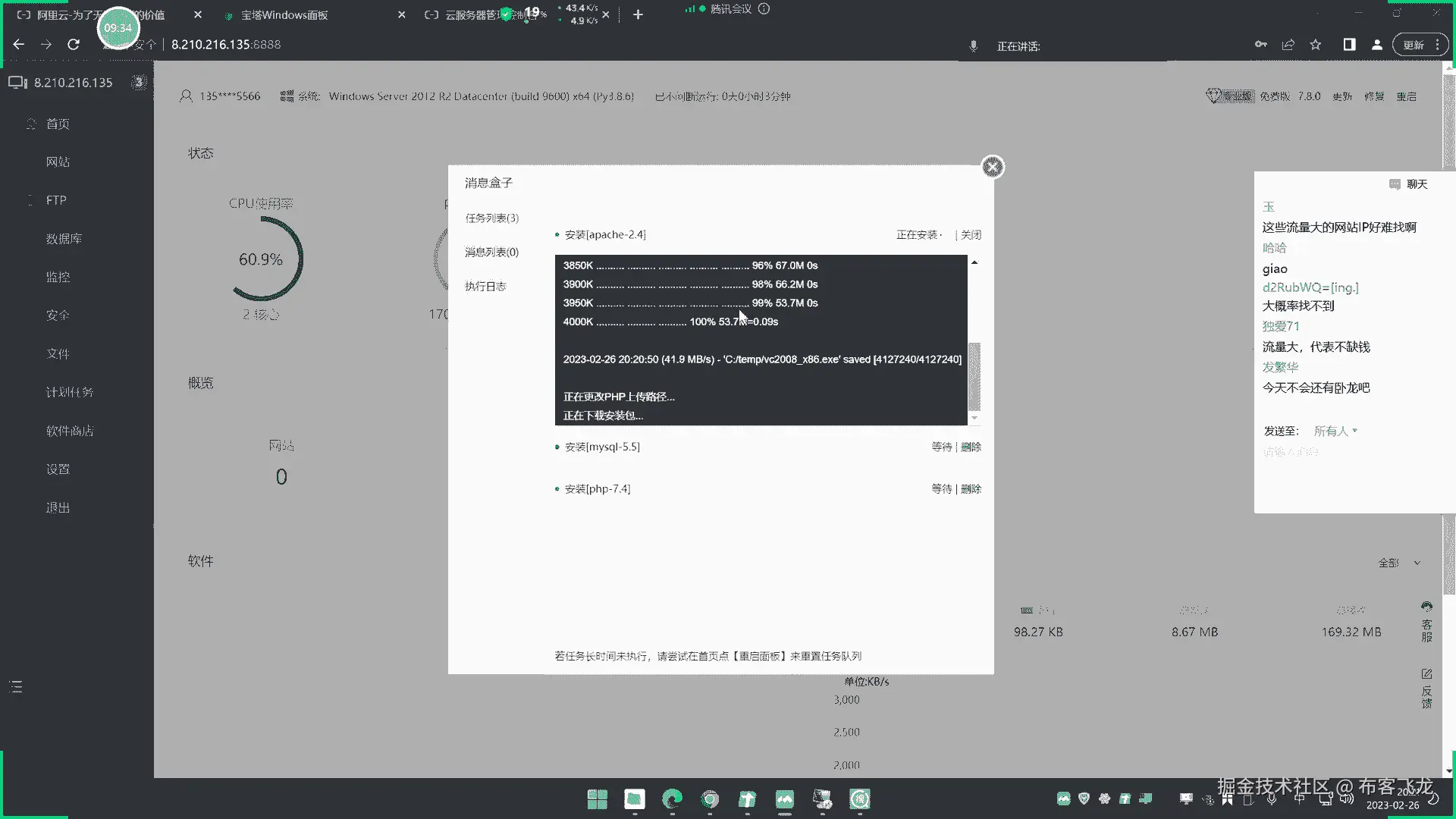Open the 全部 filter dropdown

[1399, 563]
